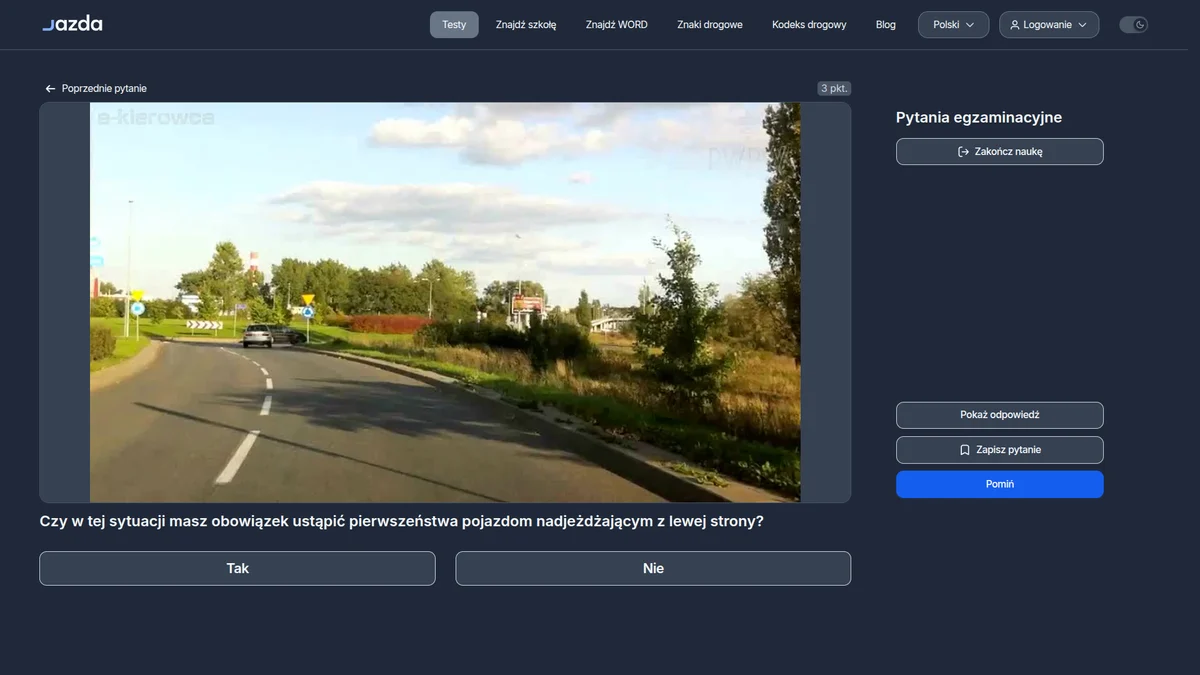
Task: Expand the Logowanie account dropdown
Action: [x=1048, y=25]
